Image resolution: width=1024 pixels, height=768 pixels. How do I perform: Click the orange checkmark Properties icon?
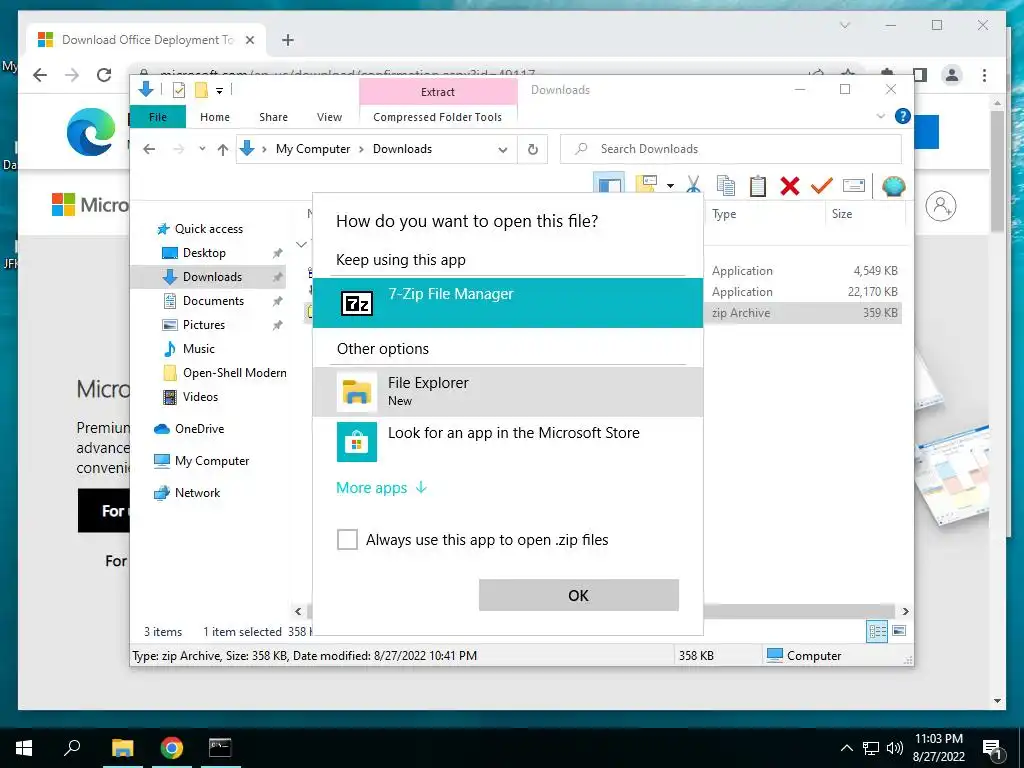822,186
